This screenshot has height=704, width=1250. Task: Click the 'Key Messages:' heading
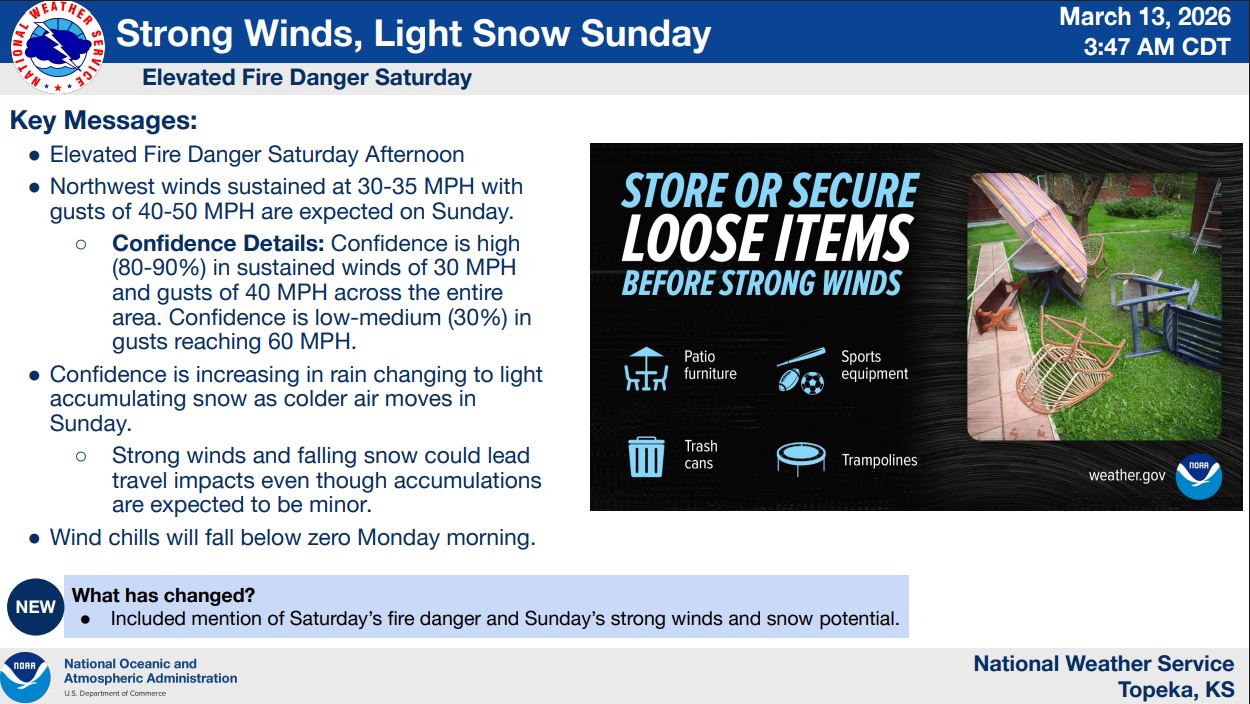click(103, 121)
